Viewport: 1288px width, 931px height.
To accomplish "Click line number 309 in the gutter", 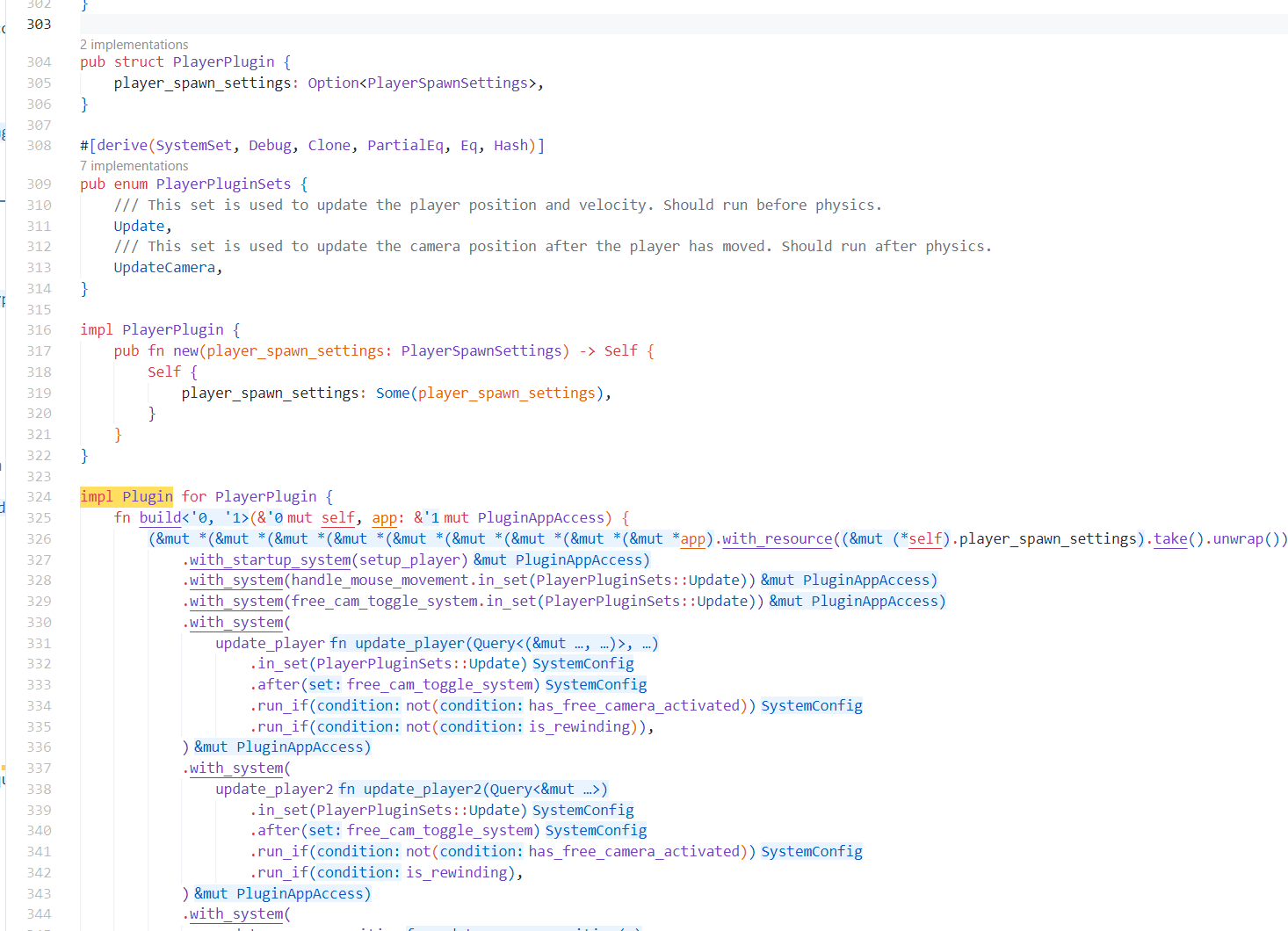I will tap(39, 184).
